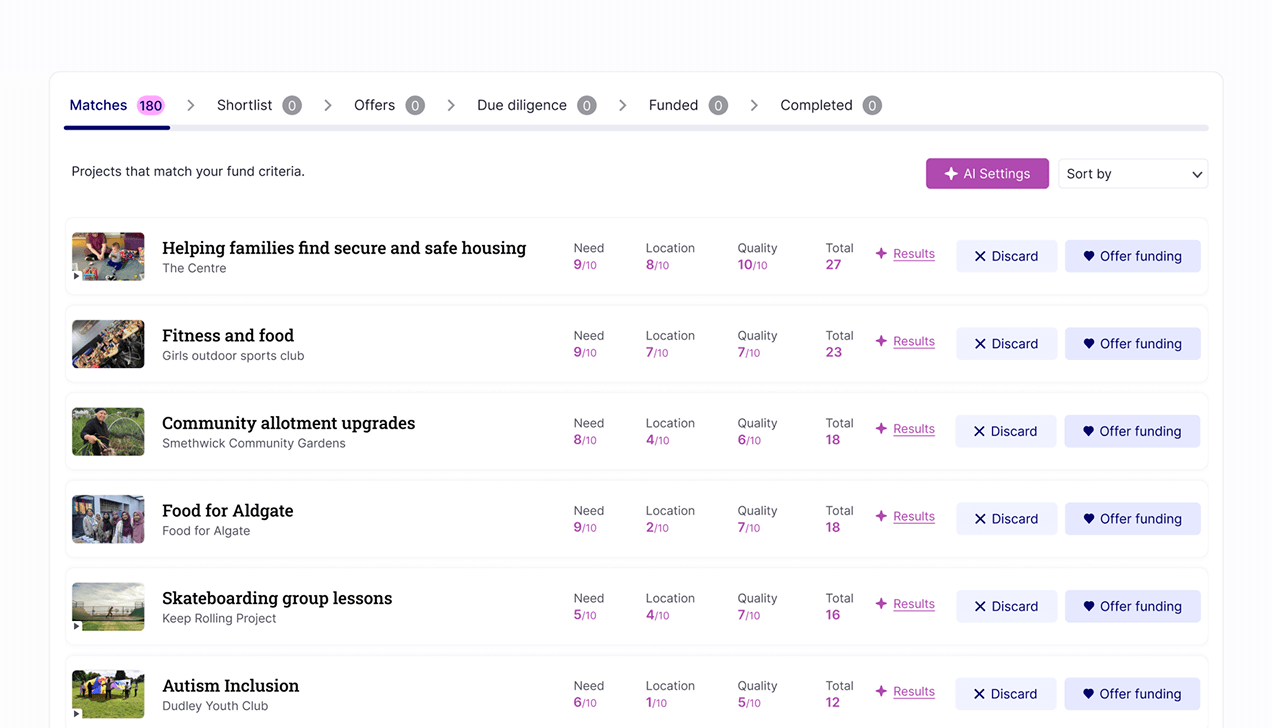1272x728 pixels.
Task: Click the chevron between Shortlist and Offers
Action: pos(328,105)
